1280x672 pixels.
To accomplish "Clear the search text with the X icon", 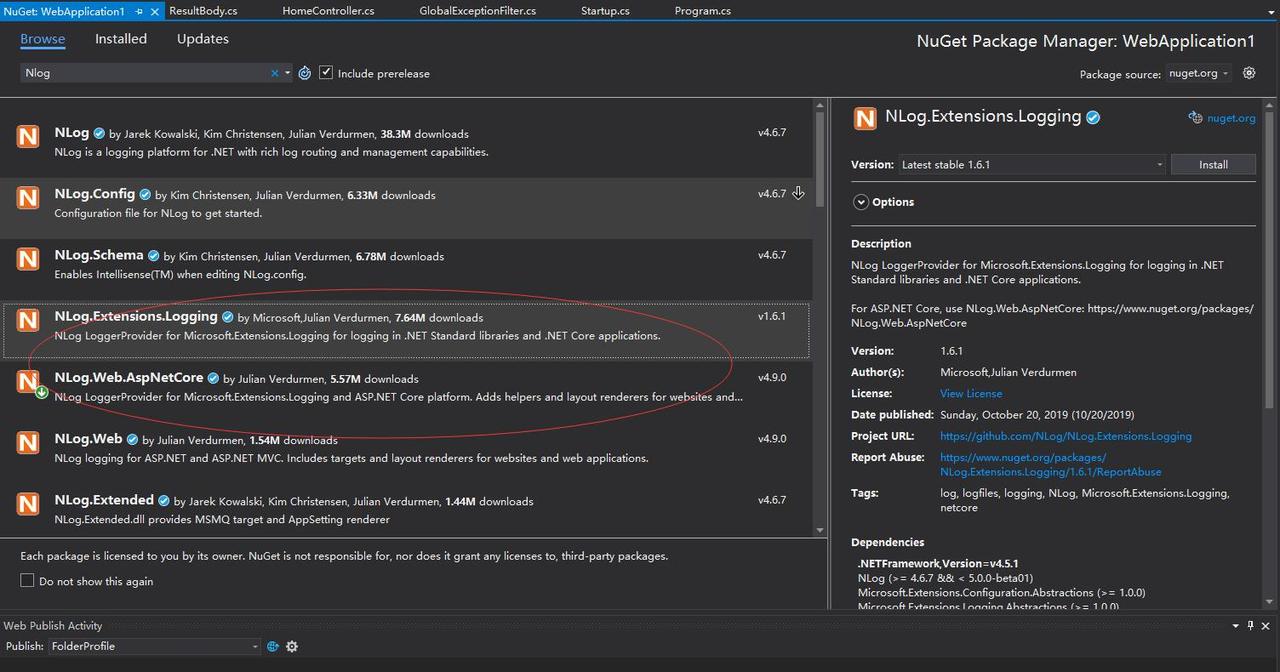I will [275, 73].
